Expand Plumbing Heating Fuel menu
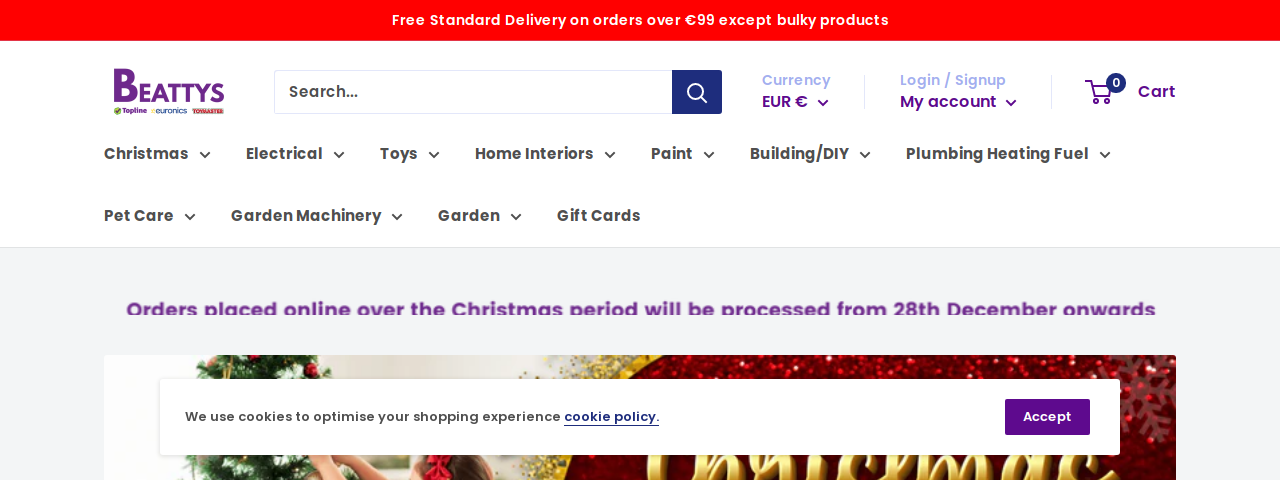Viewport: 1280px width, 480px height. point(1008,154)
